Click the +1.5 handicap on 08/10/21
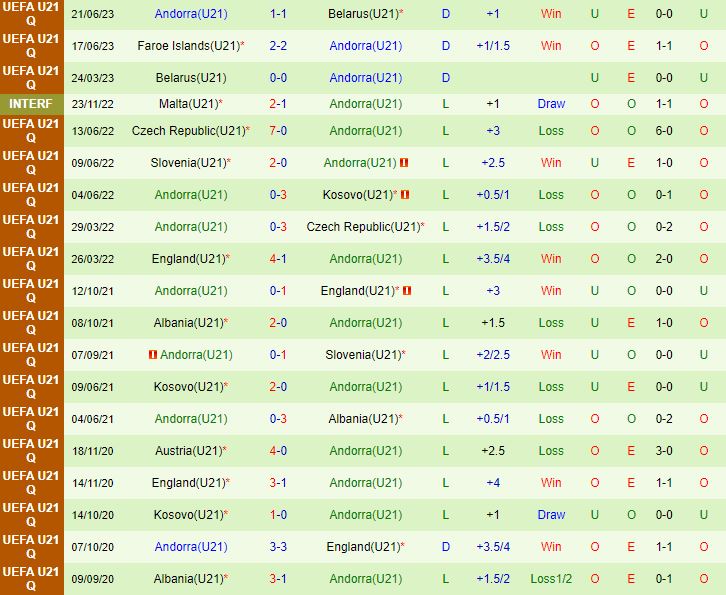The image size is (726, 595). click(493, 323)
